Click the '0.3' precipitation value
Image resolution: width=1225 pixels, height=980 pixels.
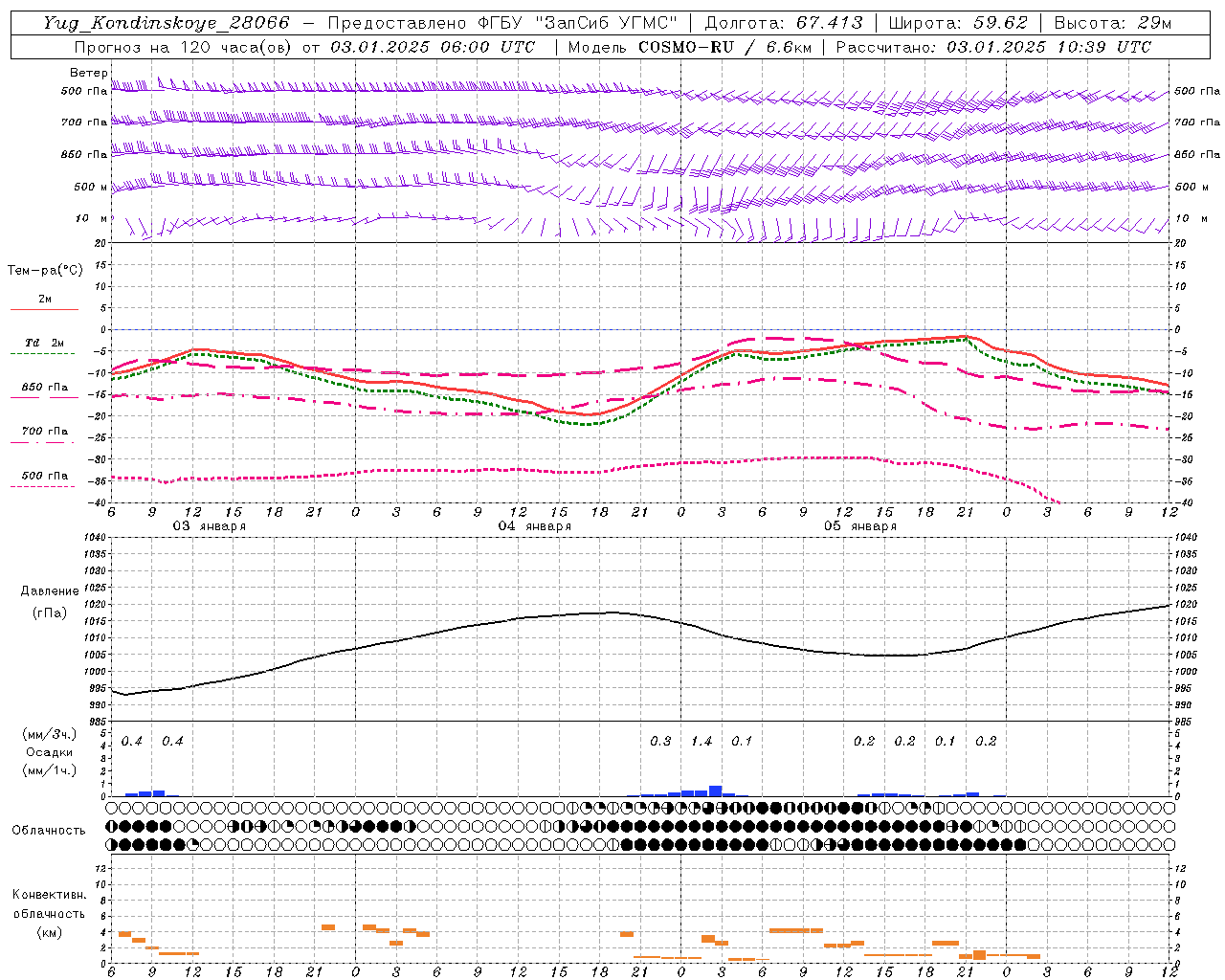tap(660, 742)
